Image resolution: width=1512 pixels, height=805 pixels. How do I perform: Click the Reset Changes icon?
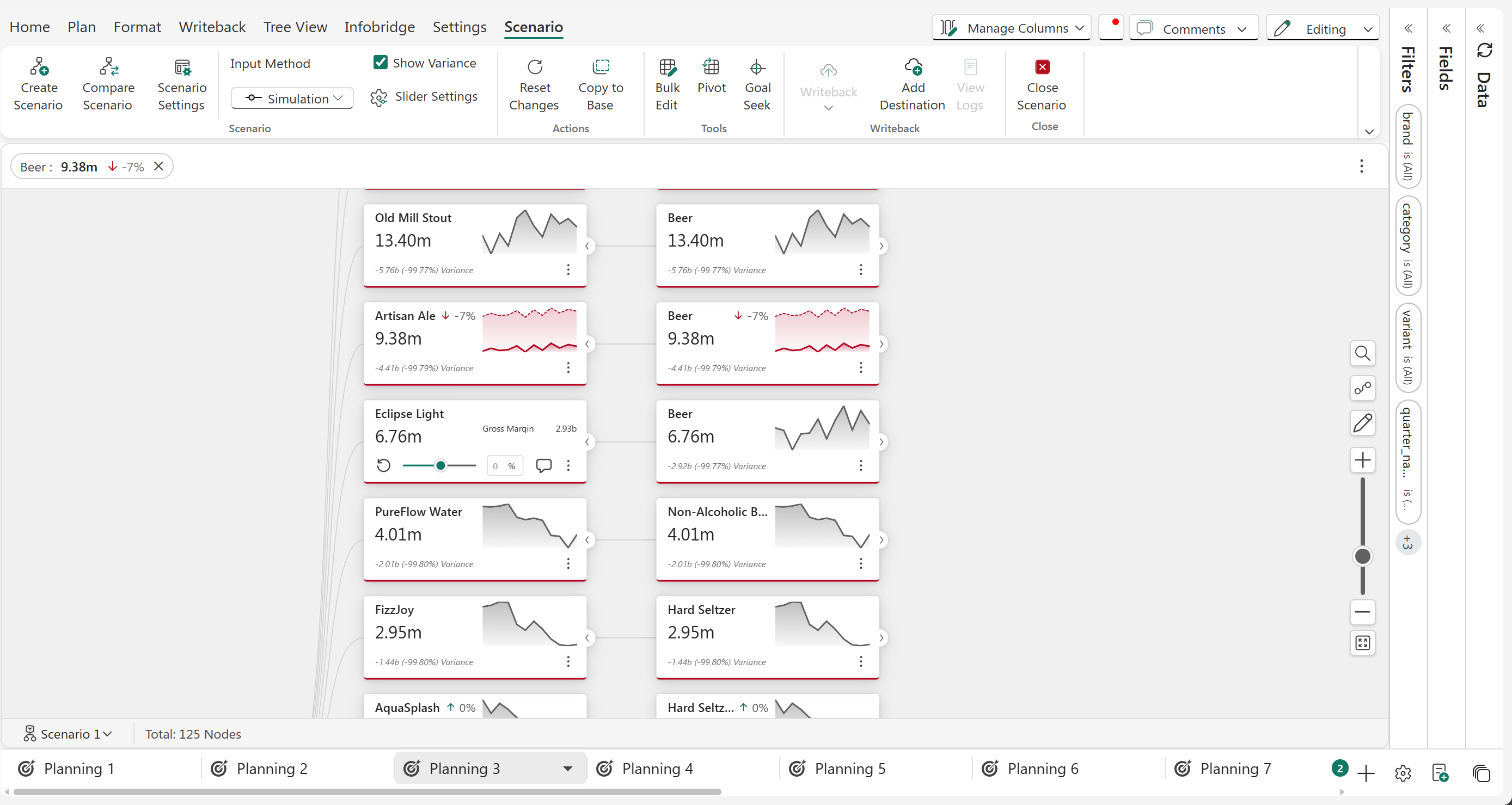click(x=534, y=67)
